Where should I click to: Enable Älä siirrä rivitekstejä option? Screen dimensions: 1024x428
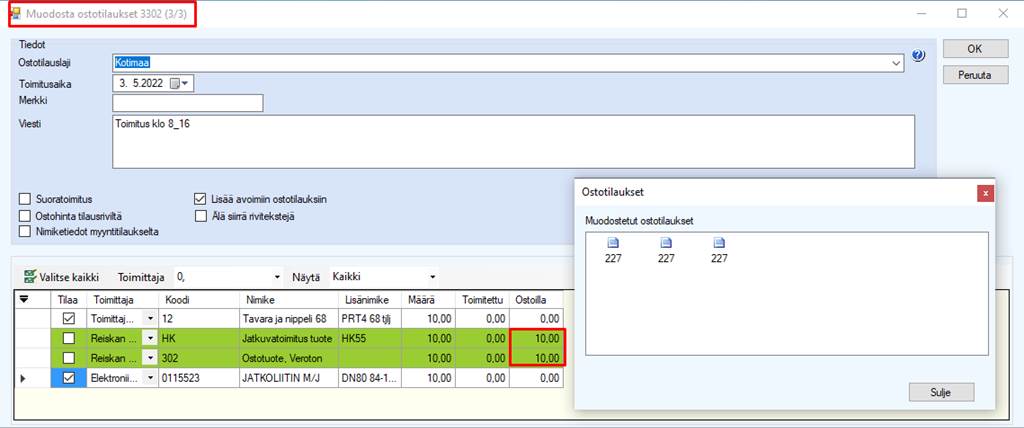click(x=201, y=215)
